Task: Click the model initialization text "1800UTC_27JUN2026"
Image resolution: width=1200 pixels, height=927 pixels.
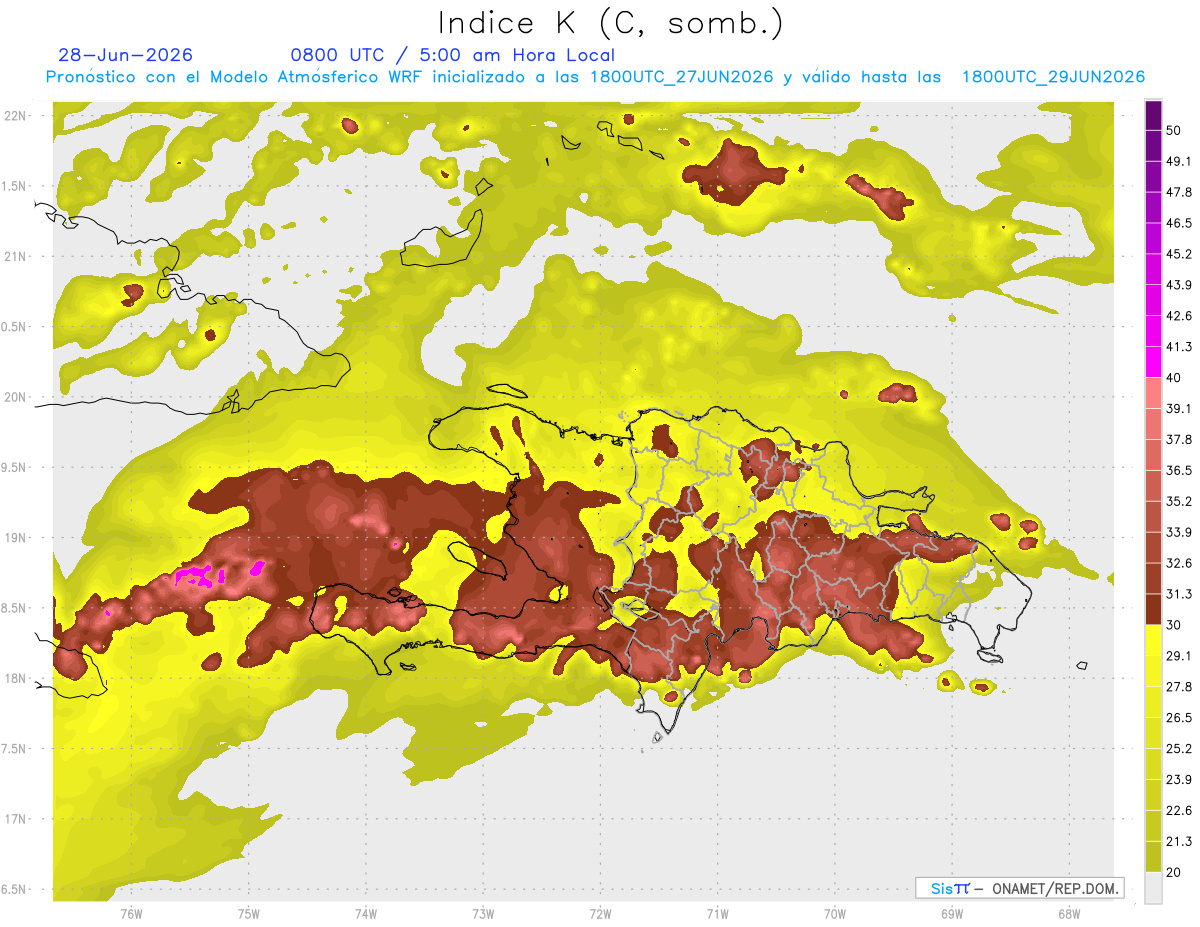Action: point(682,77)
